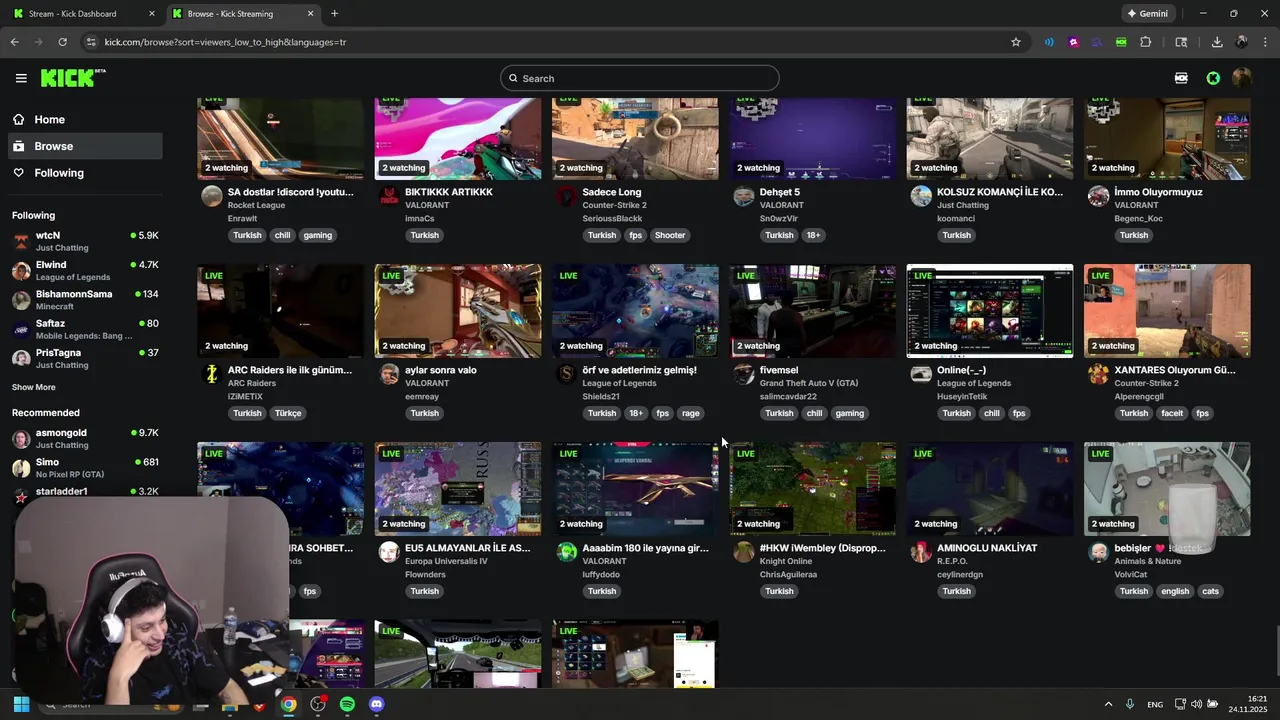Open XANTARES Oluyorum stream title
This screenshot has width=1280, height=720.
(x=1175, y=370)
